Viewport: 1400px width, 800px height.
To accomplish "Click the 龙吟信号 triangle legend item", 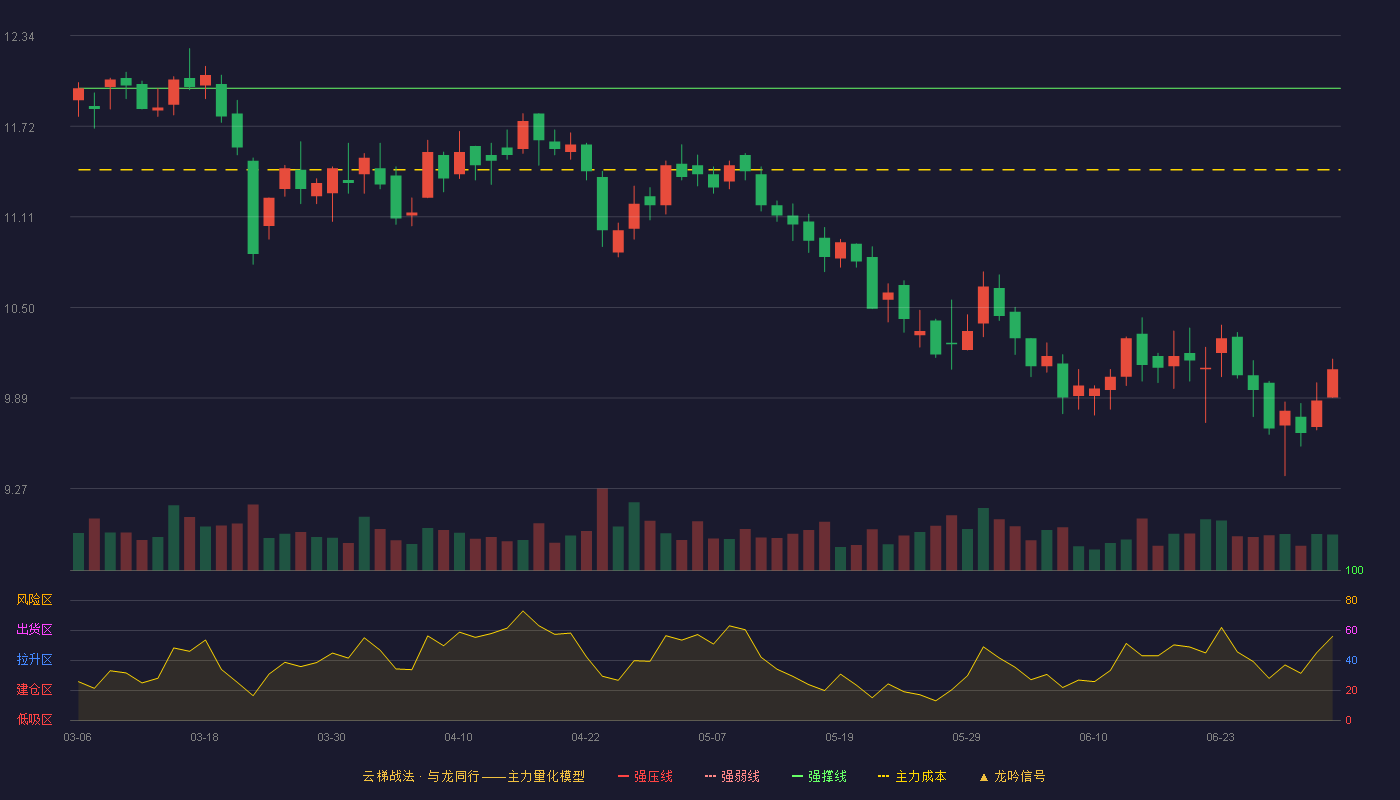I will click(x=1012, y=776).
